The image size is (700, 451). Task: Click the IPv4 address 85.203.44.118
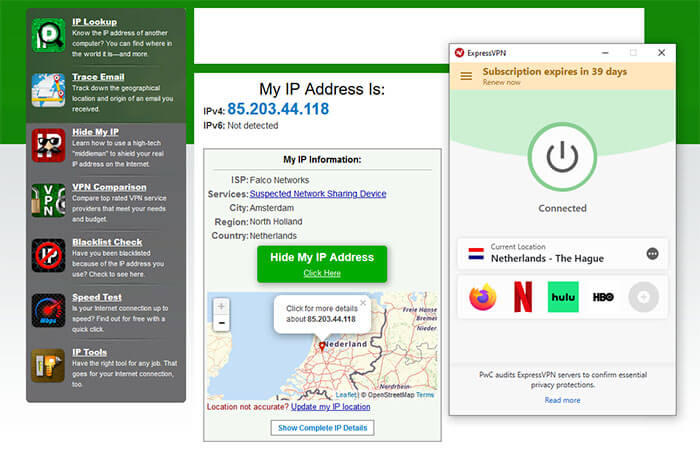pyautogui.click(x=278, y=109)
